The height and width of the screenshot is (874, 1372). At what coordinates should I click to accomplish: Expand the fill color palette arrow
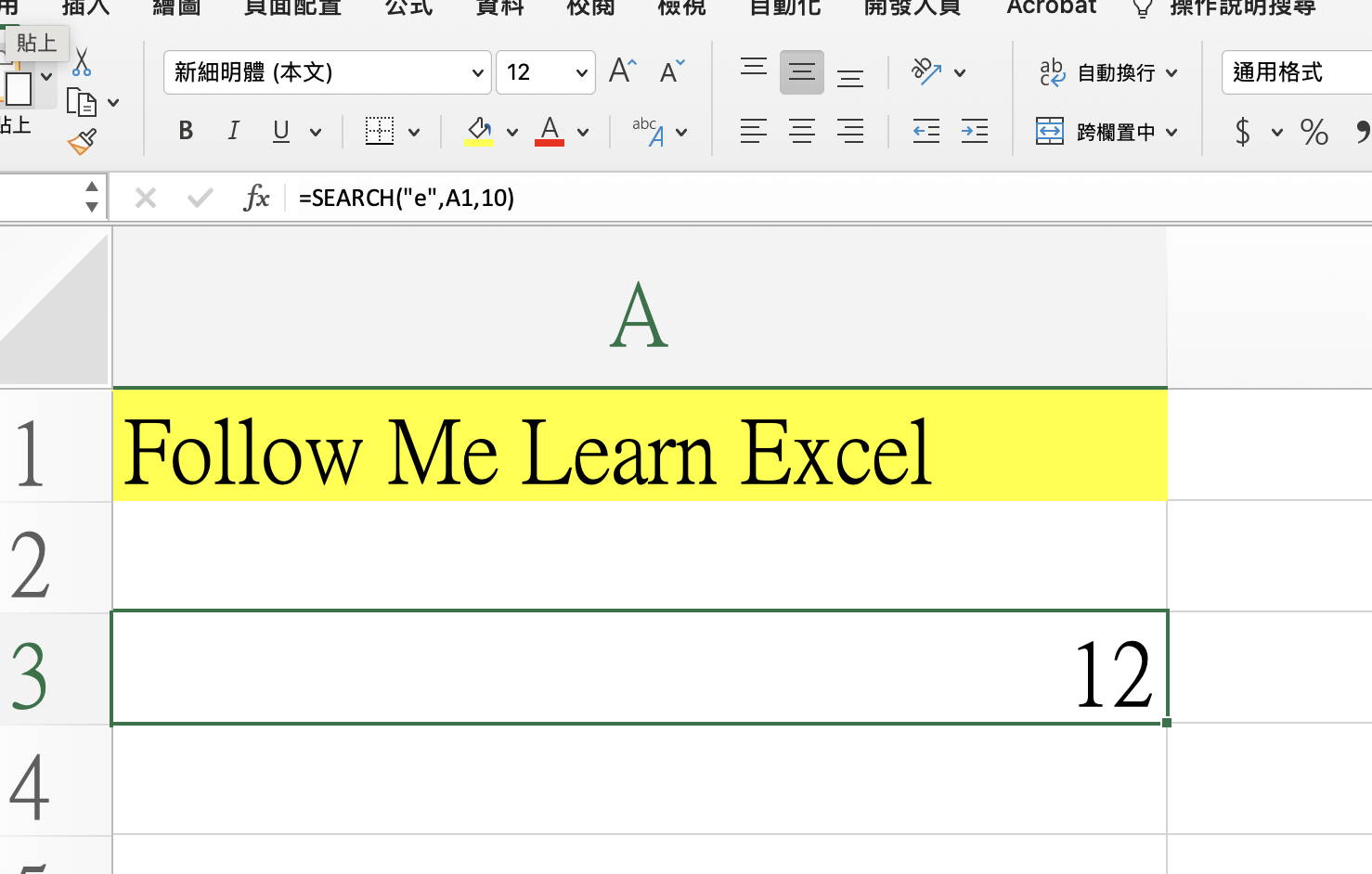(x=512, y=133)
